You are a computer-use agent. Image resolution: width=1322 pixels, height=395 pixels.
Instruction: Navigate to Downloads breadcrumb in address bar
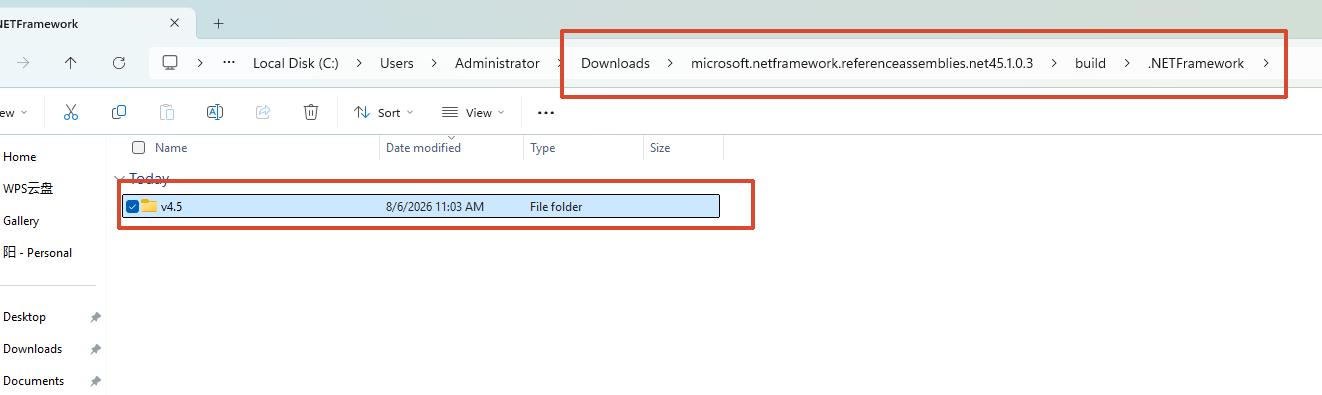615,63
